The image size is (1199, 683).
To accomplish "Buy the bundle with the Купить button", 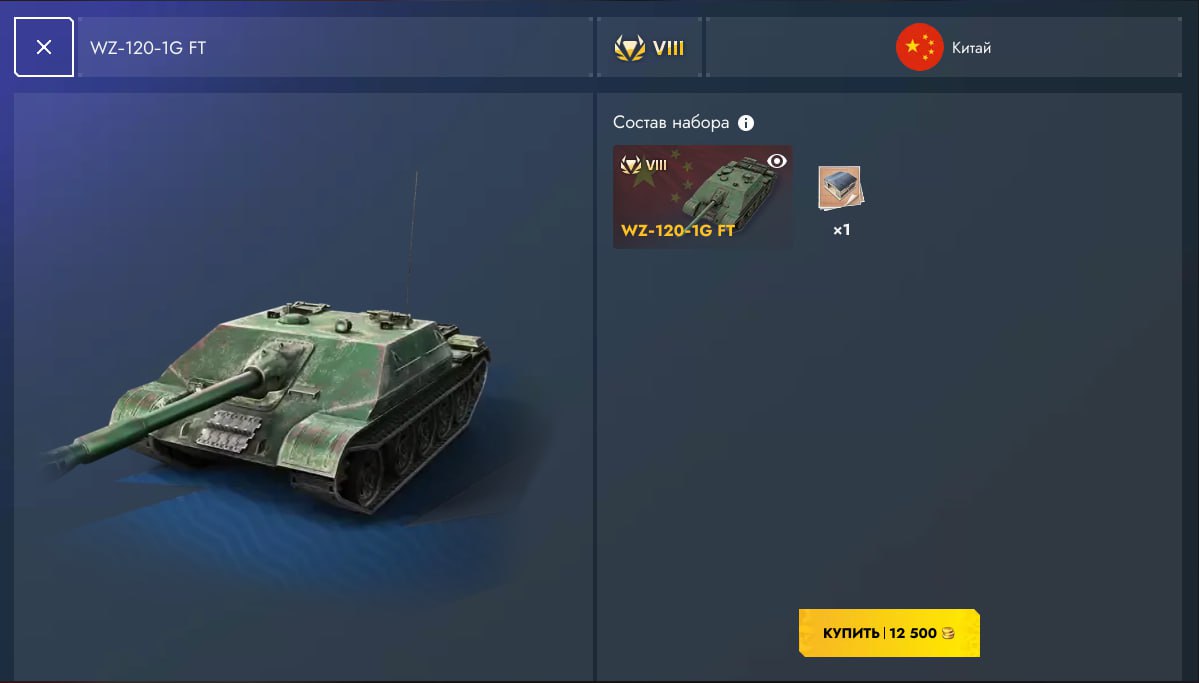I will [889, 633].
